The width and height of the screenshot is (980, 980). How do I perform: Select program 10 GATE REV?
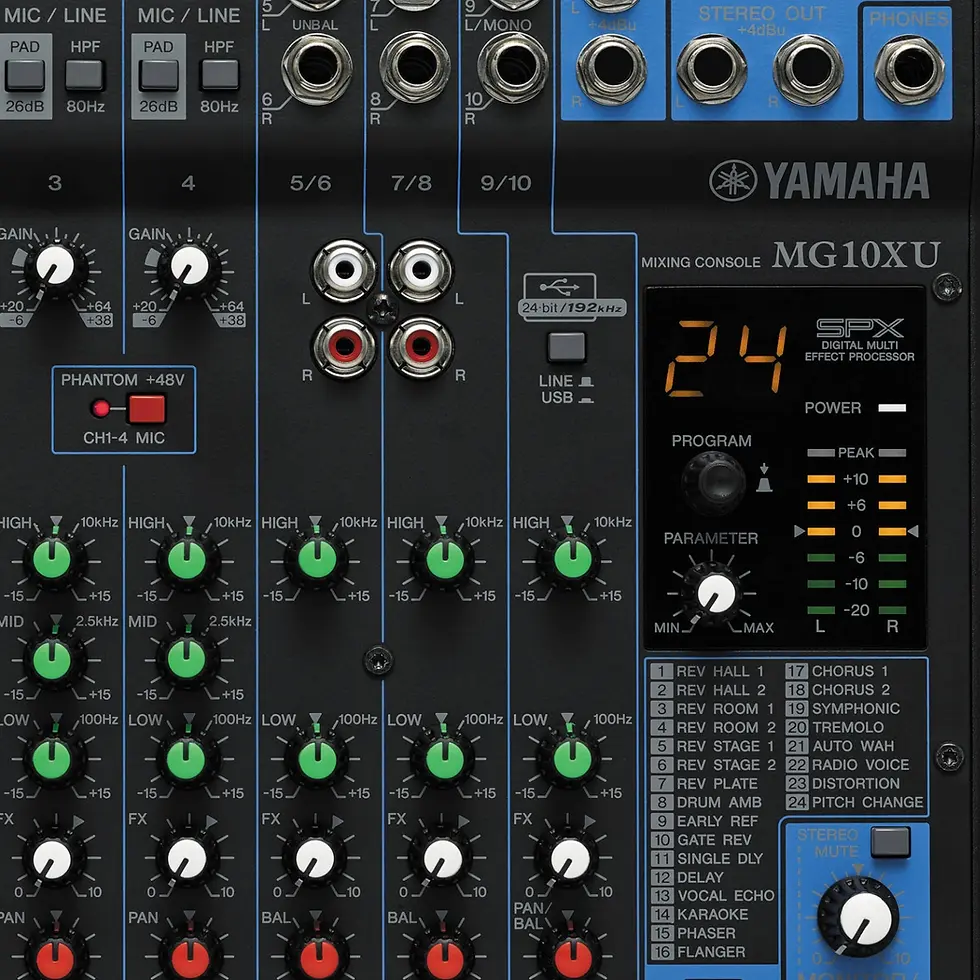[x=701, y=840]
